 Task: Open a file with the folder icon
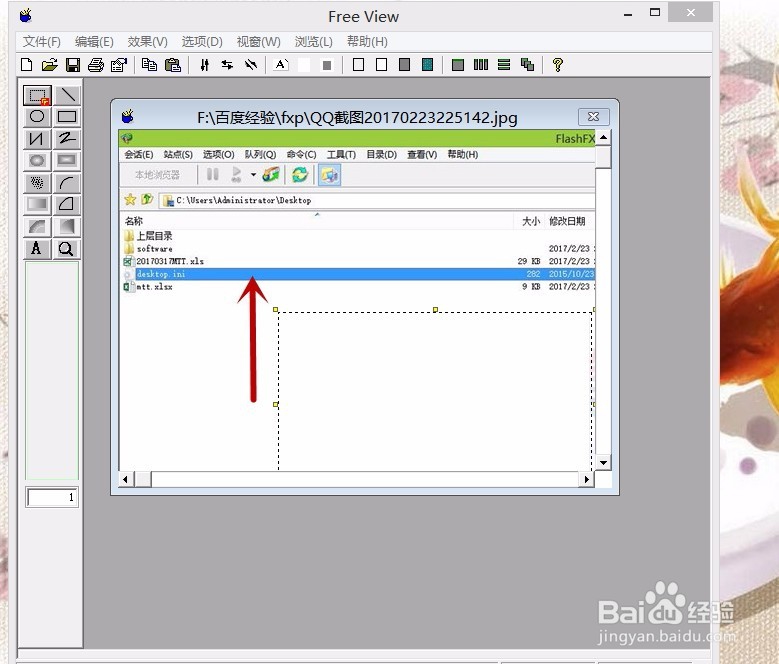(50, 65)
